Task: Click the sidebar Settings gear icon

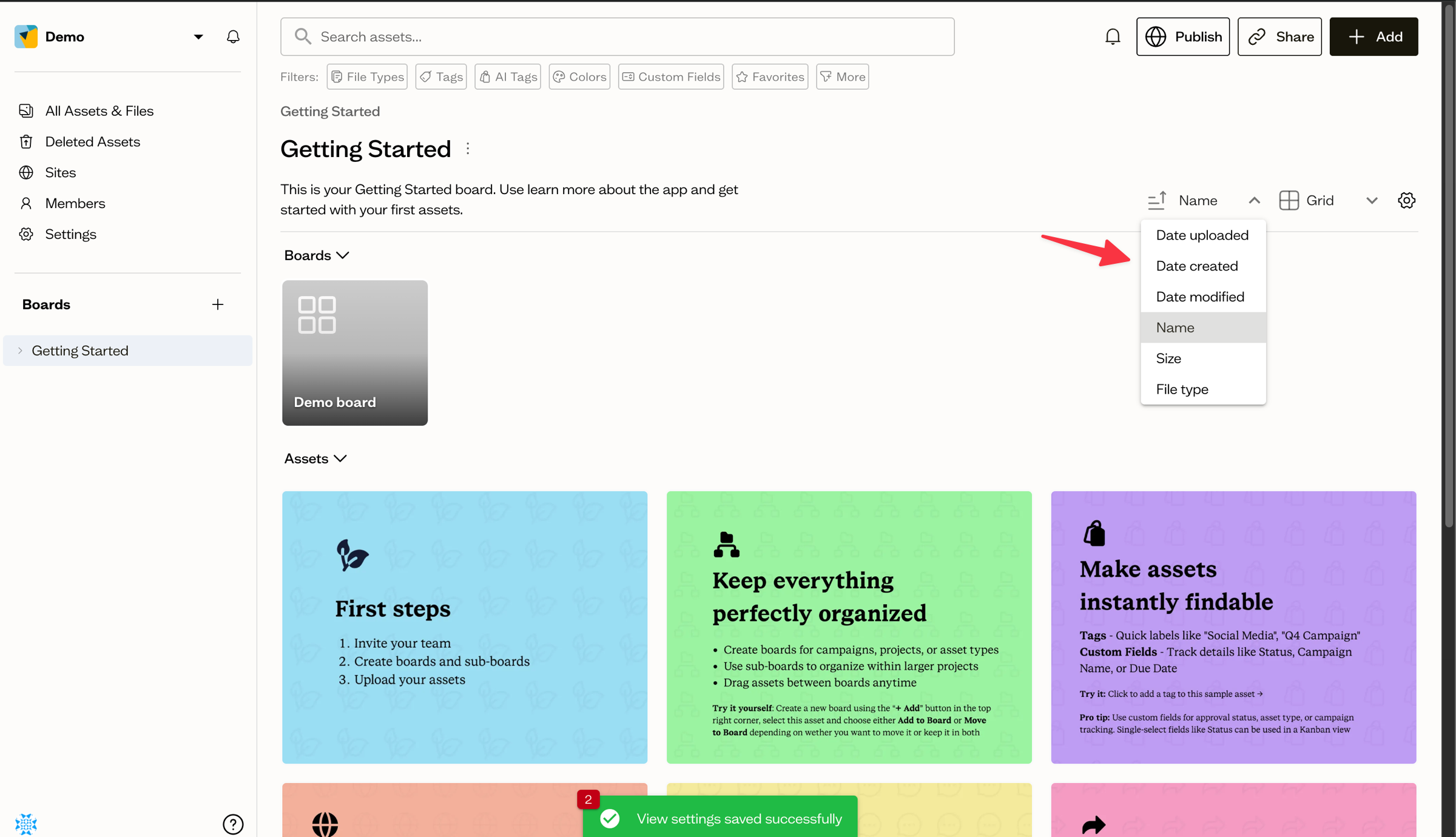Action: [26, 234]
